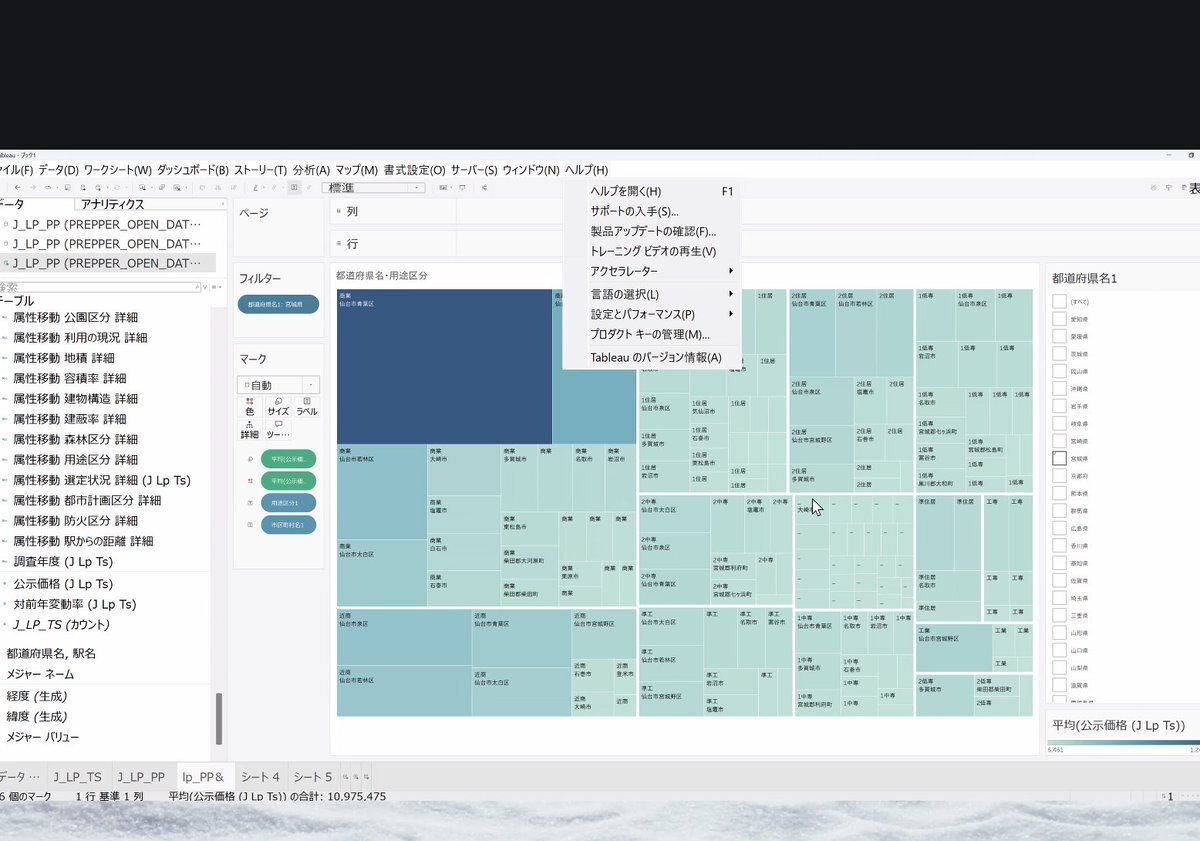Open the データ(D) menu
The width and height of the screenshot is (1200, 841).
pyautogui.click(x=58, y=171)
